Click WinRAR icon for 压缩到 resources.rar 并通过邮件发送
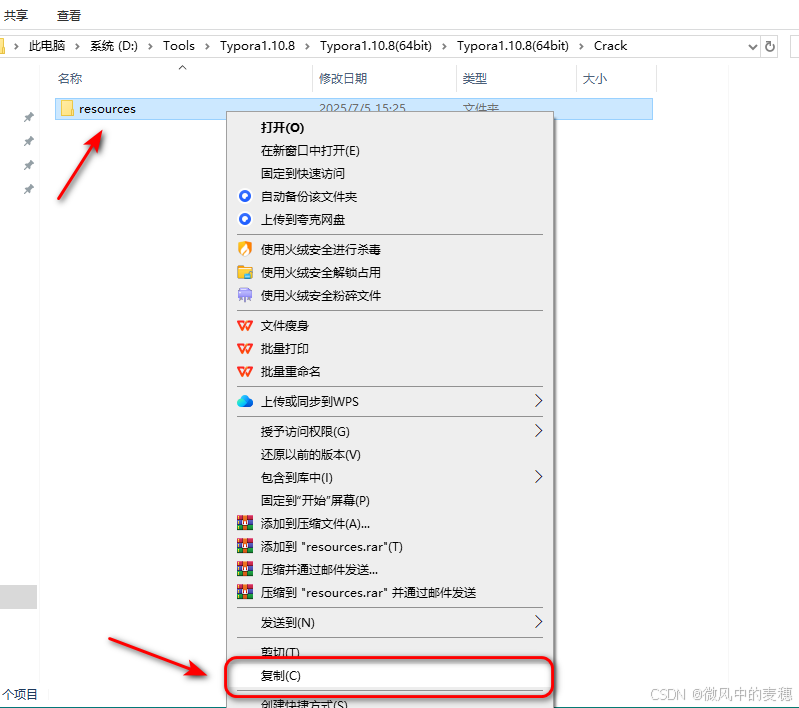Image resolution: width=799 pixels, height=708 pixels. [x=245, y=592]
